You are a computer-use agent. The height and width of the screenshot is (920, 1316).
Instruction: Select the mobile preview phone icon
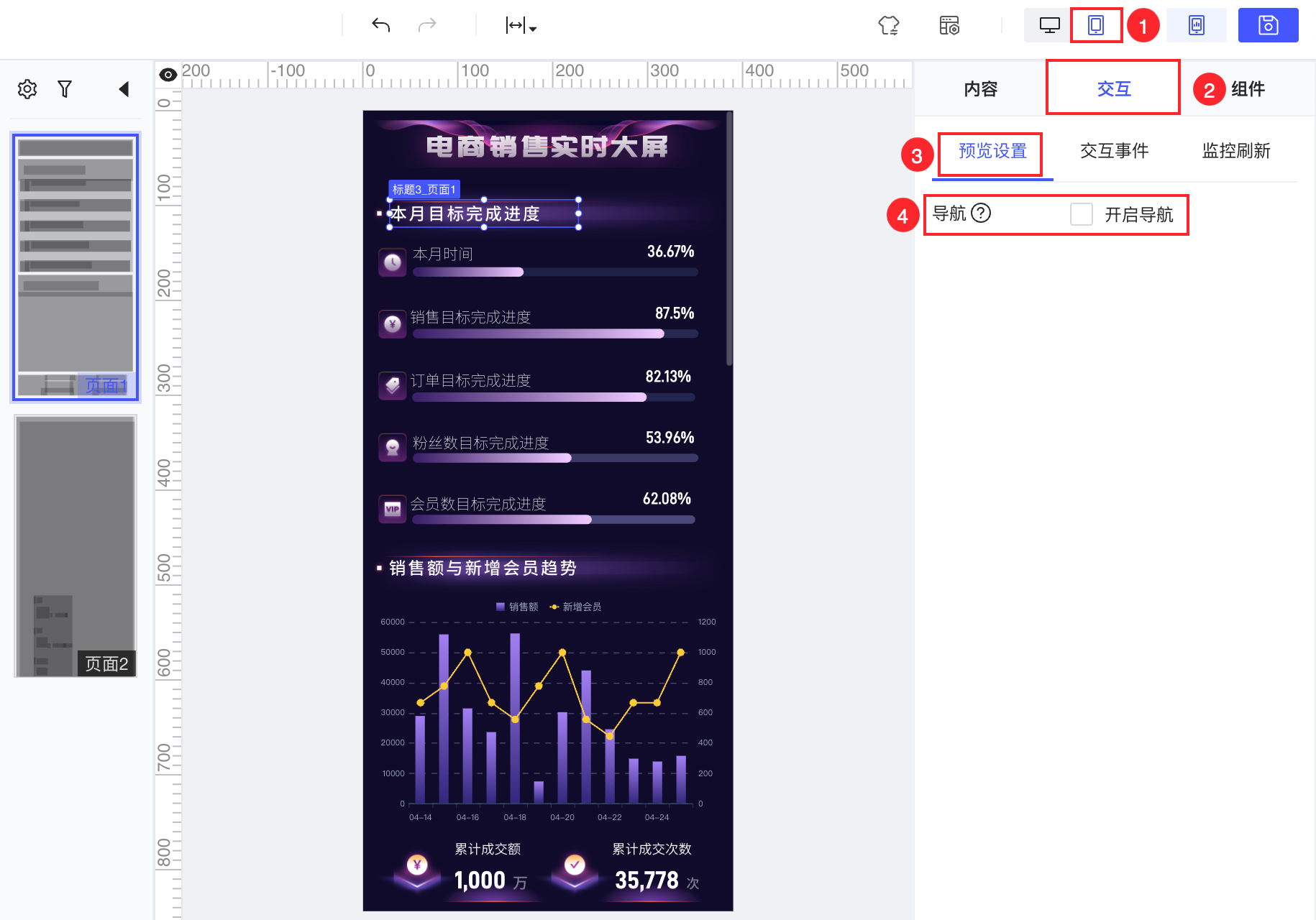[1095, 25]
